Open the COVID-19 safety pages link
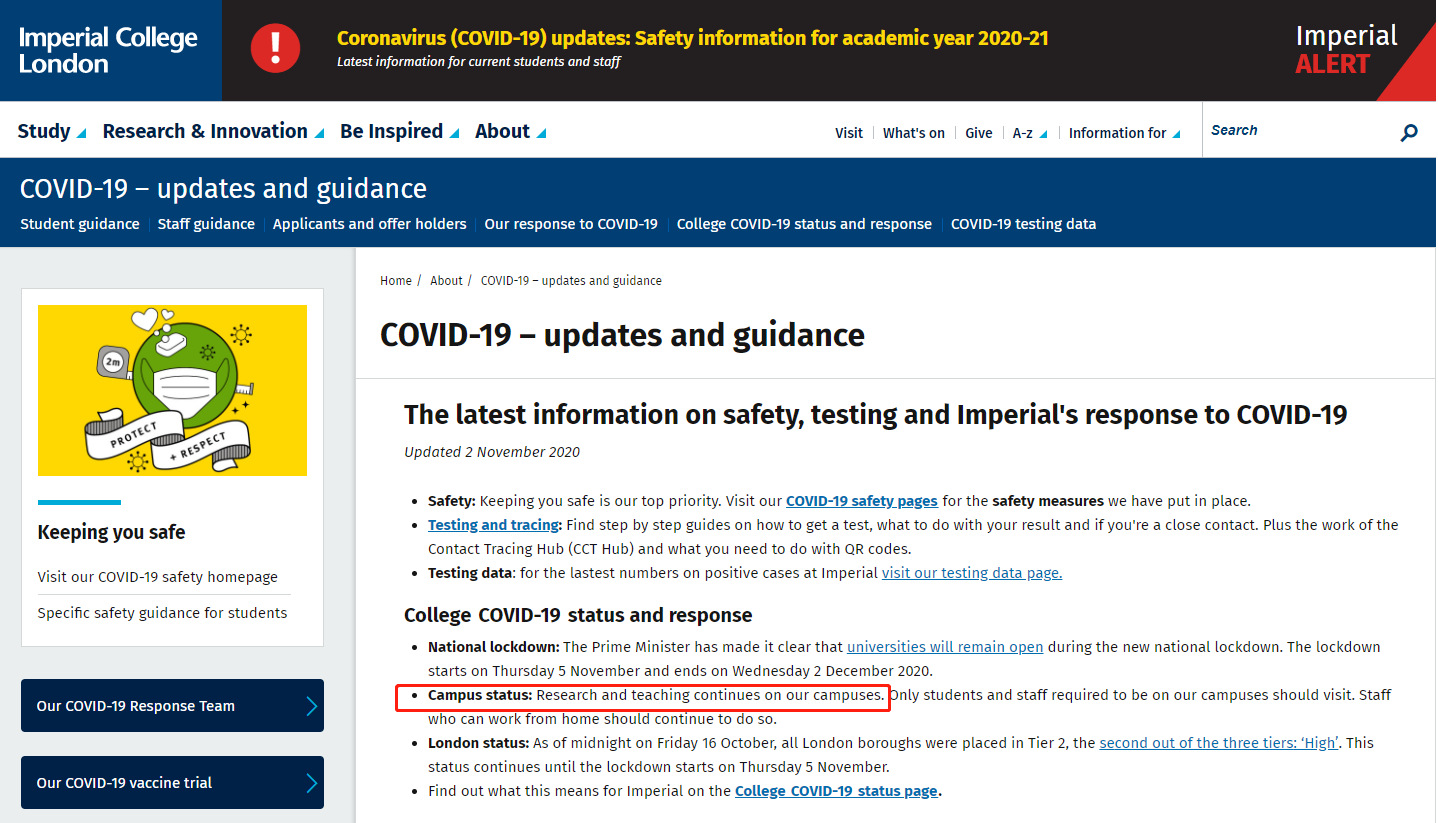The height and width of the screenshot is (823, 1438). tap(862, 501)
